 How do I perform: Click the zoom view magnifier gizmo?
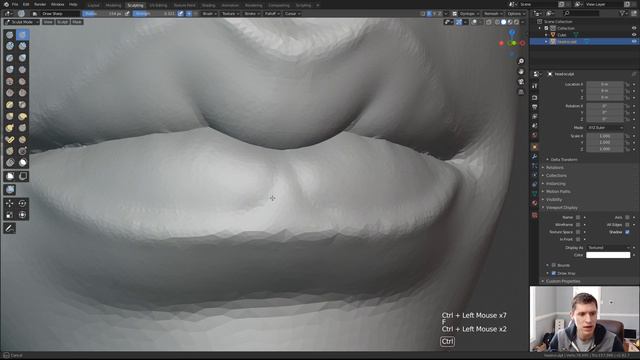521,61
